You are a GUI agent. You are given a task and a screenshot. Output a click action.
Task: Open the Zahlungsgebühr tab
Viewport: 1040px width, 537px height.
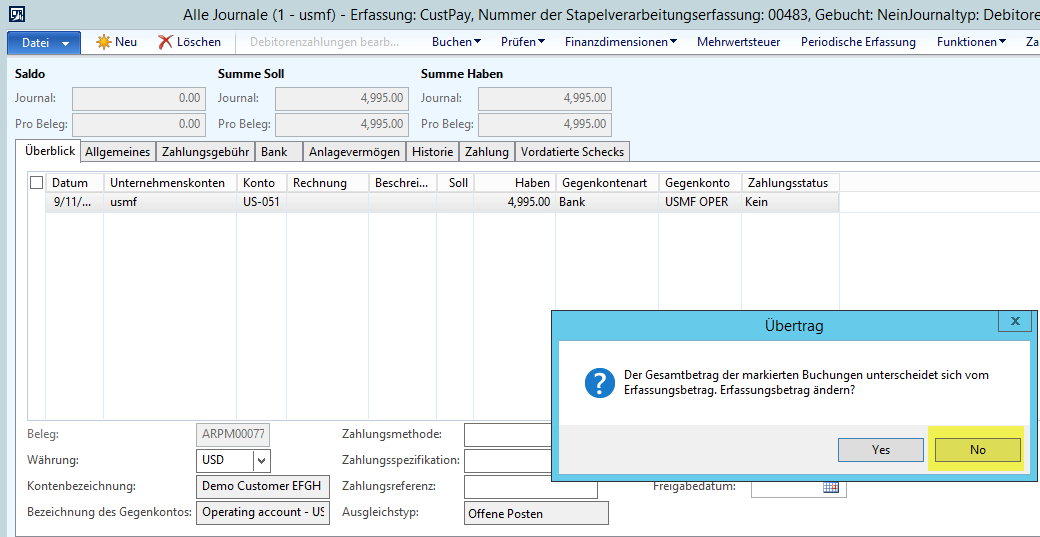point(205,152)
